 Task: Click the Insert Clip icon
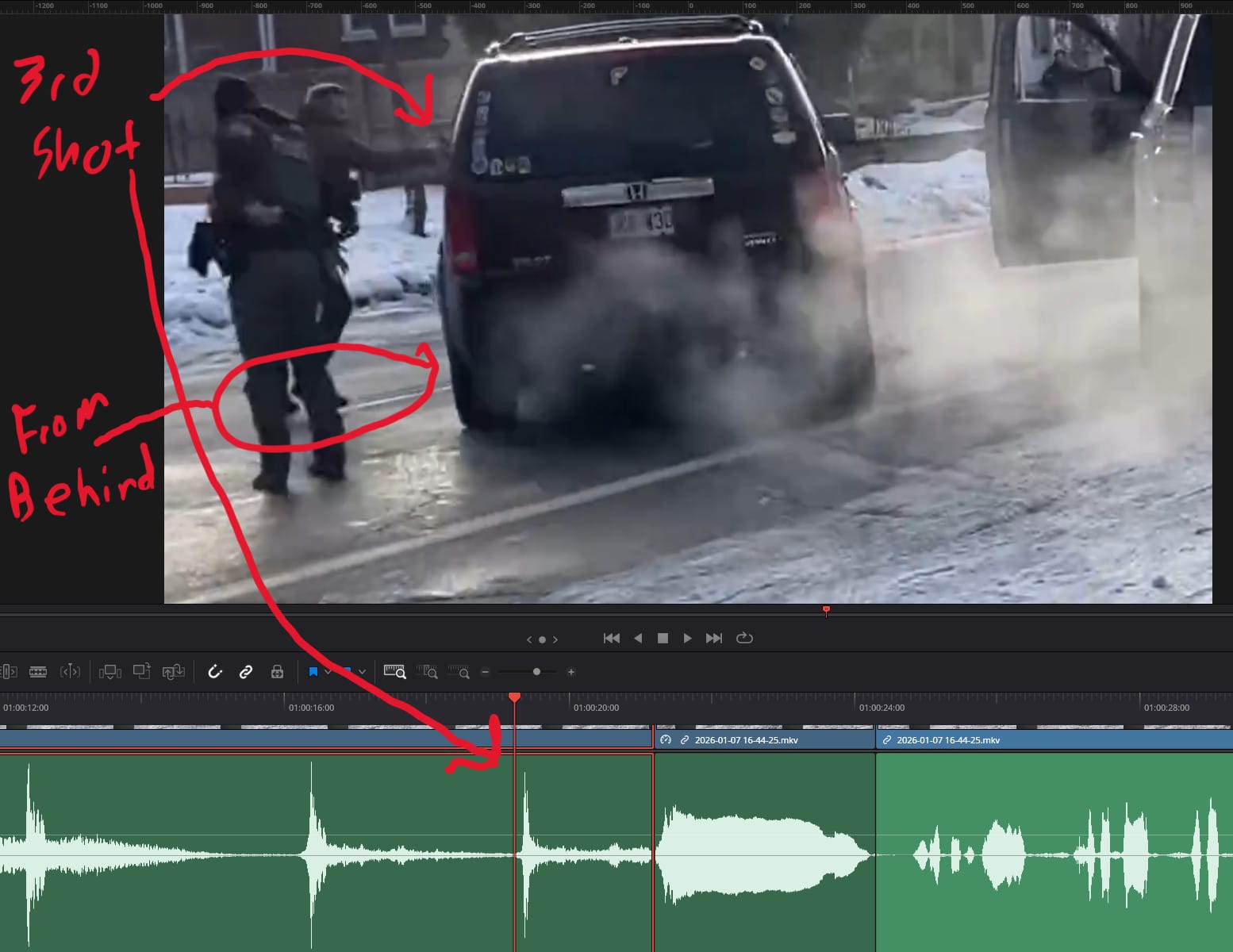click(x=109, y=672)
